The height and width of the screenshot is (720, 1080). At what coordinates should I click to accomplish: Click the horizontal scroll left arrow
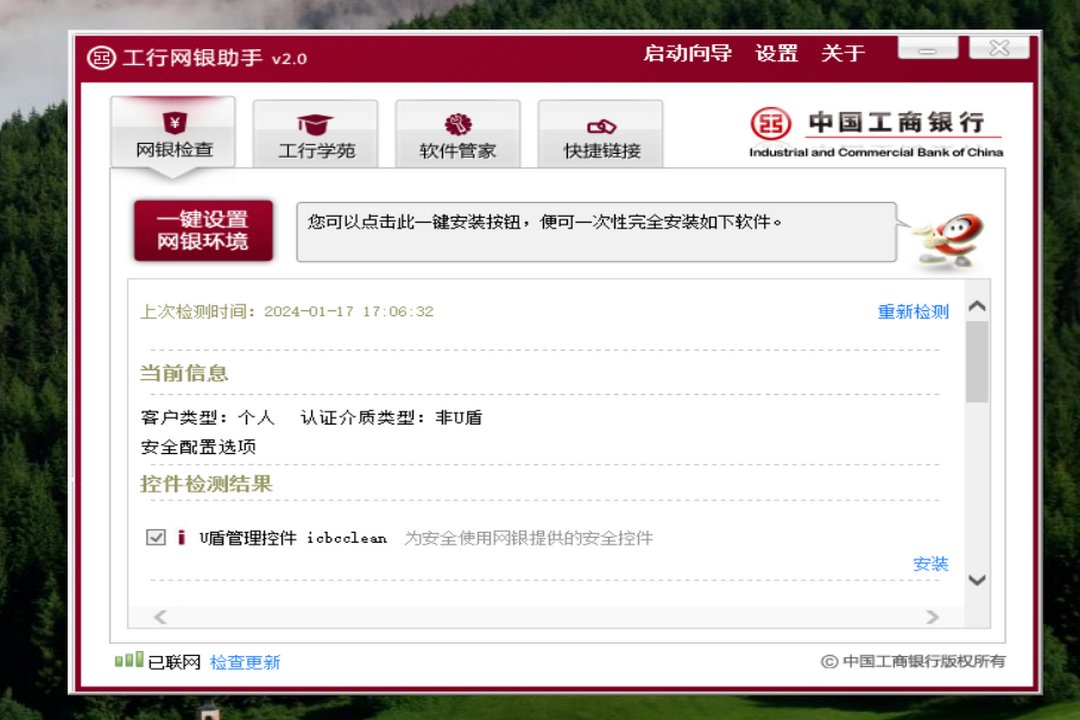pyautogui.click(x=160, y=617)
